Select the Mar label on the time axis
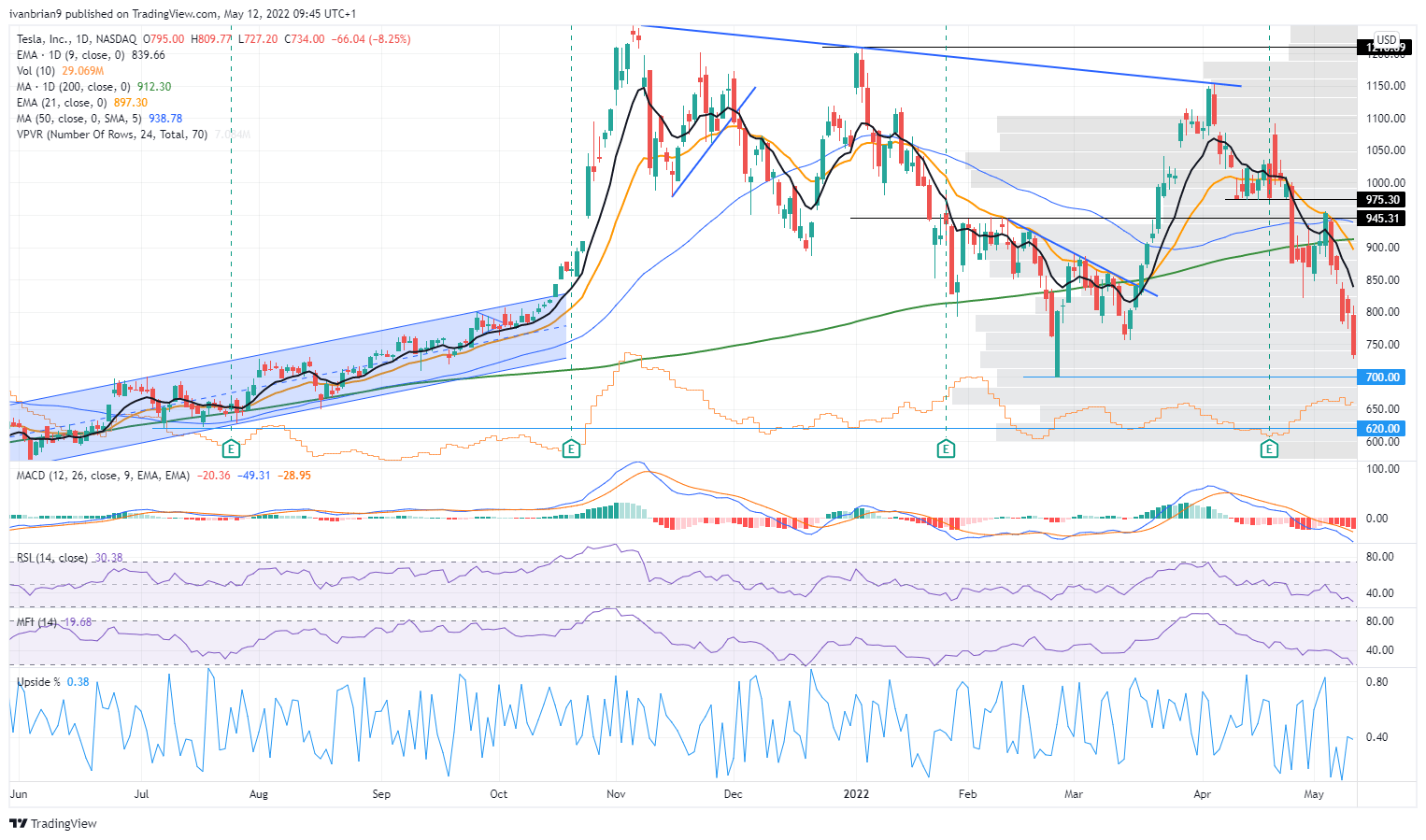The width and height of the screenshot is (1426, 840). point(1074,794)
